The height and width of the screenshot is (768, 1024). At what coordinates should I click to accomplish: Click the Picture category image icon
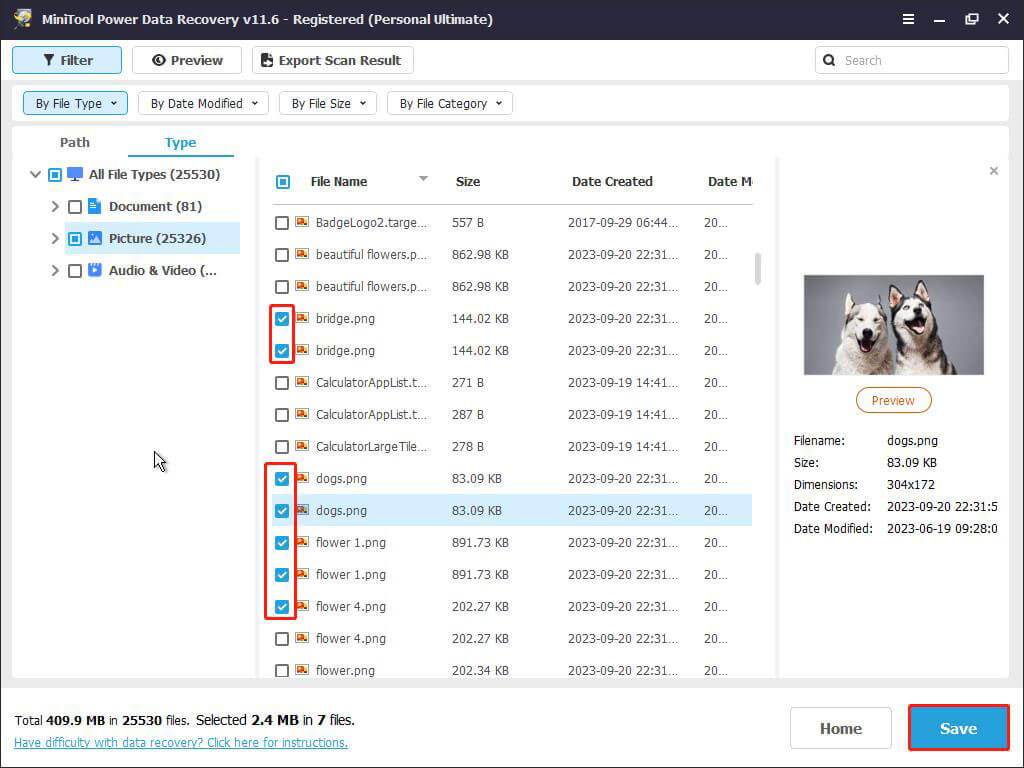[x=95, y=238]
